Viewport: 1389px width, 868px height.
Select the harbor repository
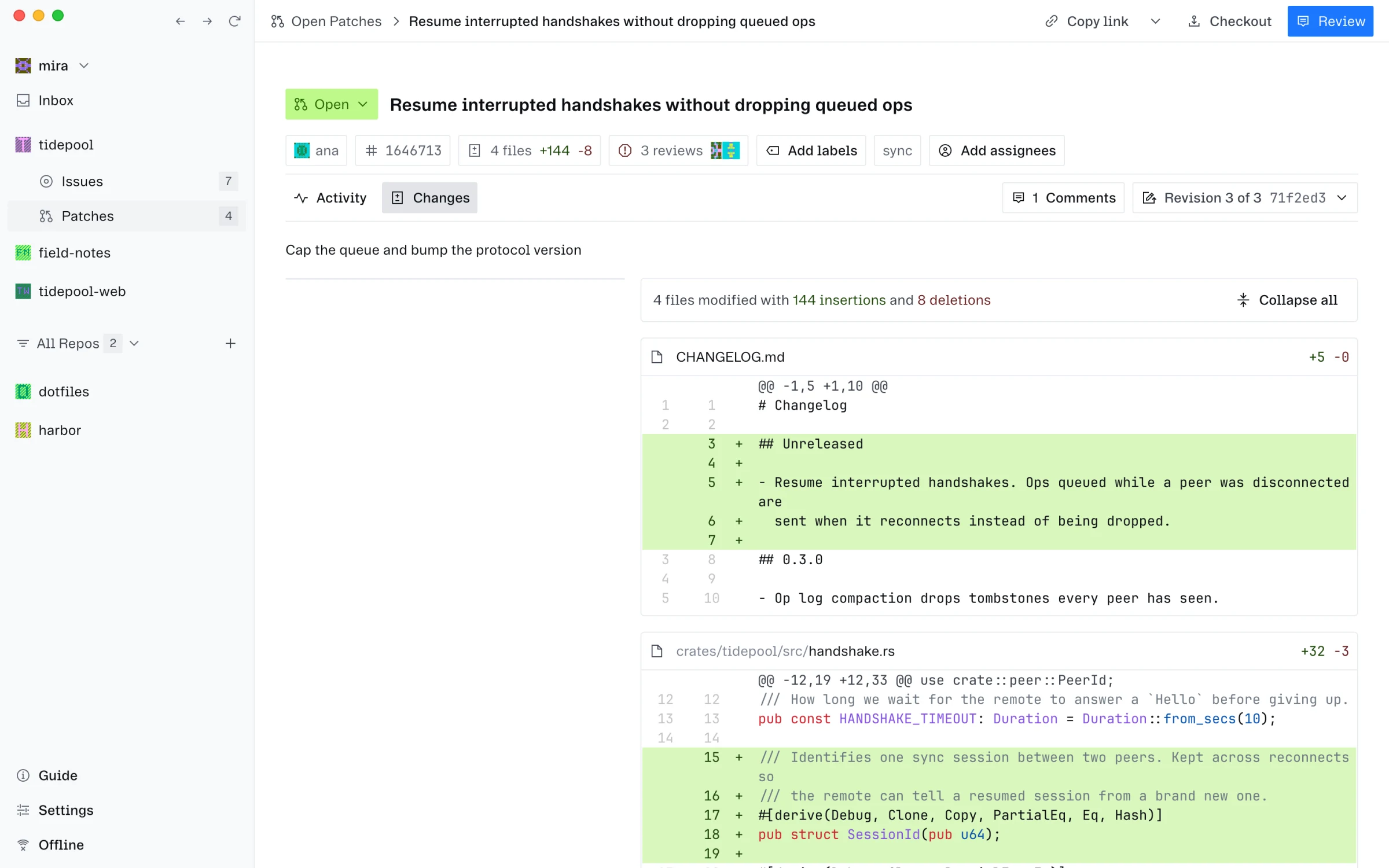pos(127,431)
